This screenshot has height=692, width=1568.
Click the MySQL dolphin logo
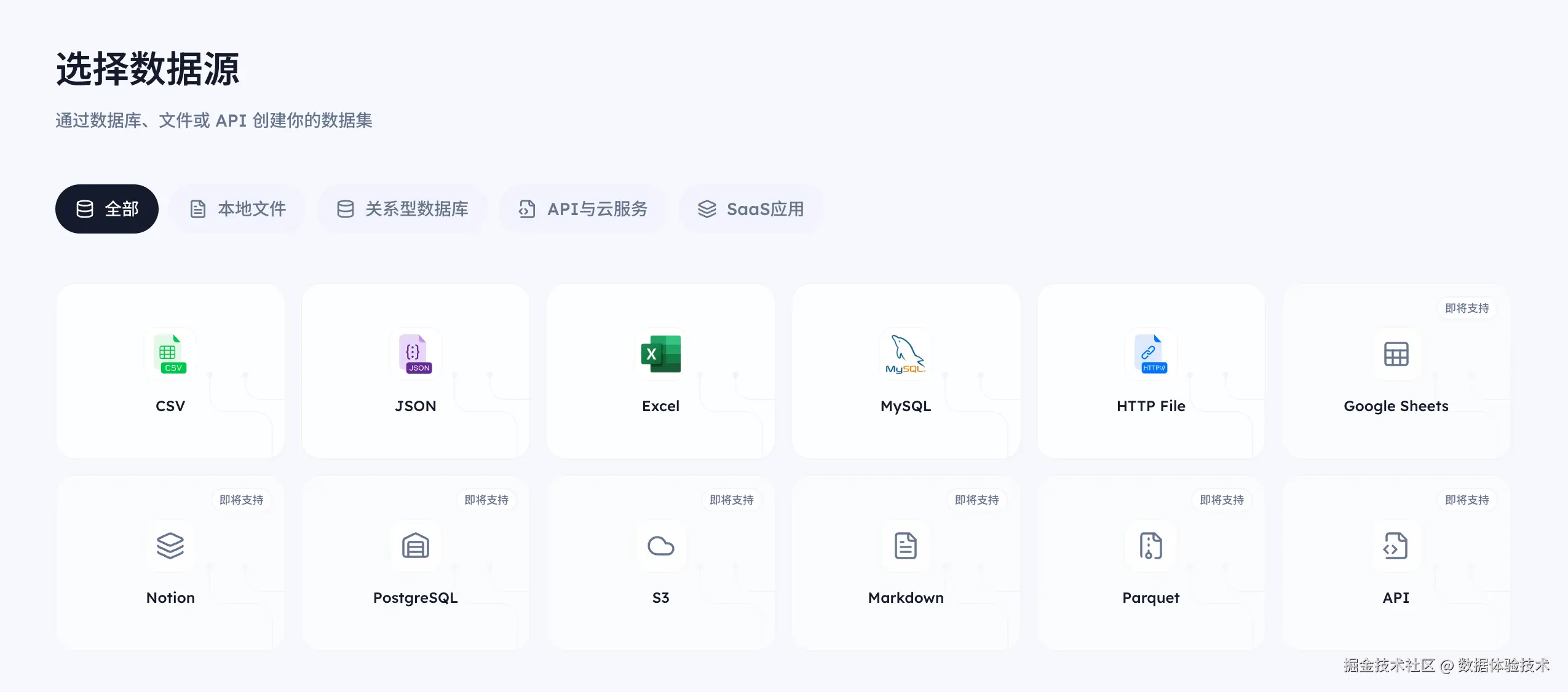906,354
